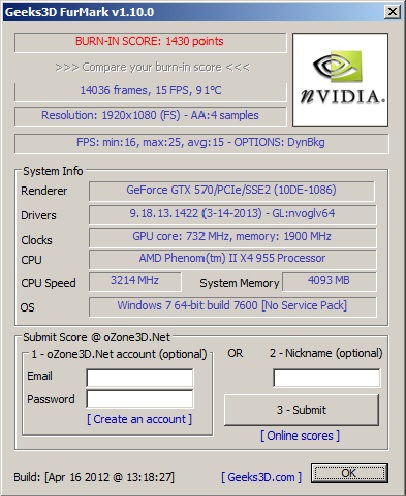406x496 pixels.
Task: Click the 3214 MHz CPU speed value
Action: click(135, 280)
